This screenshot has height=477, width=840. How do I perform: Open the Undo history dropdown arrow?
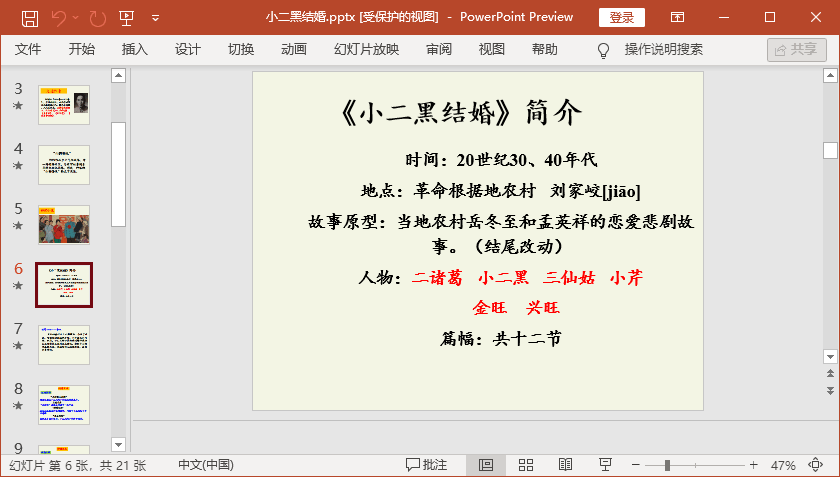76,18
